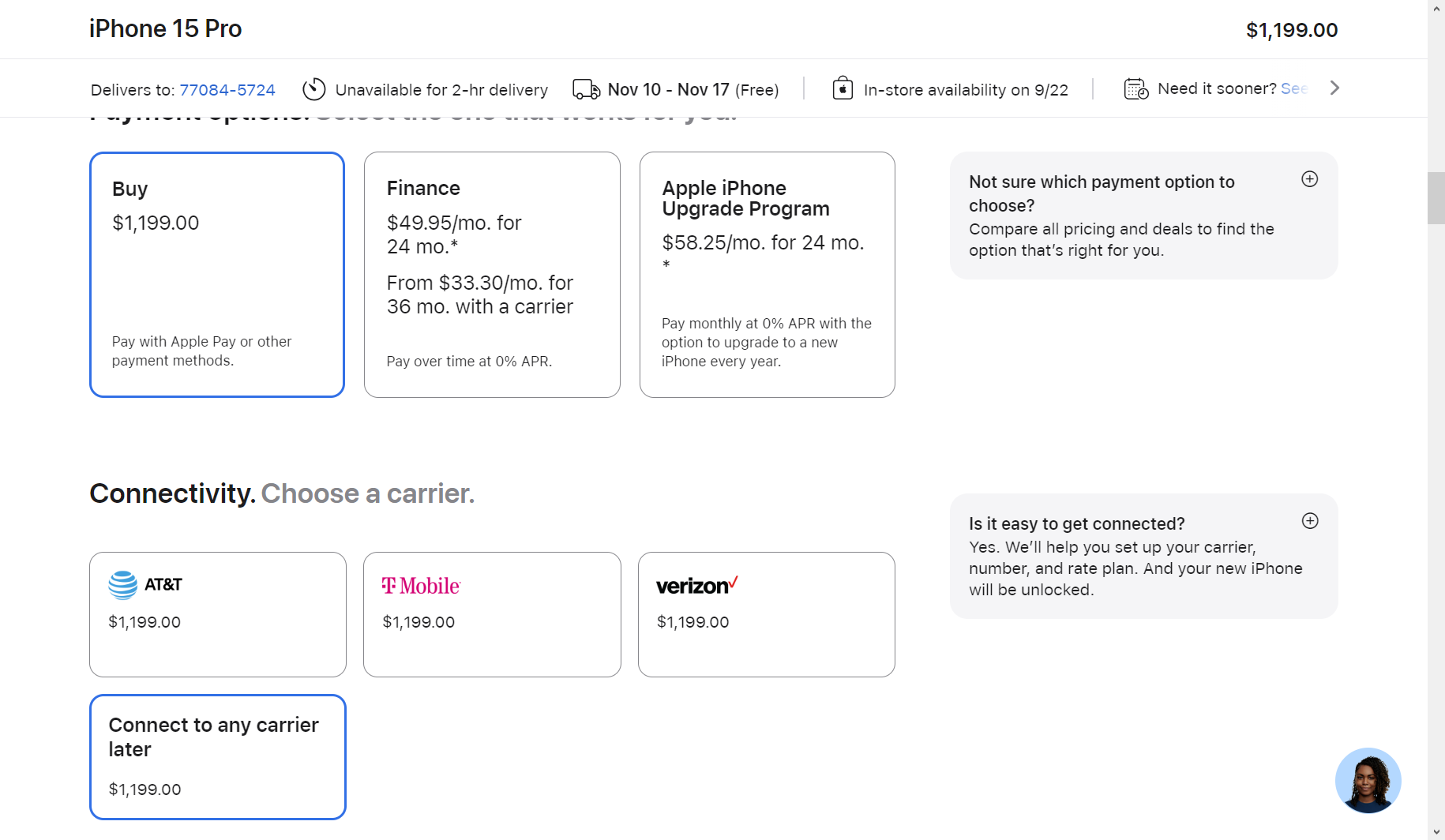Click the Apple store bag icon

(x=843, y=88)
